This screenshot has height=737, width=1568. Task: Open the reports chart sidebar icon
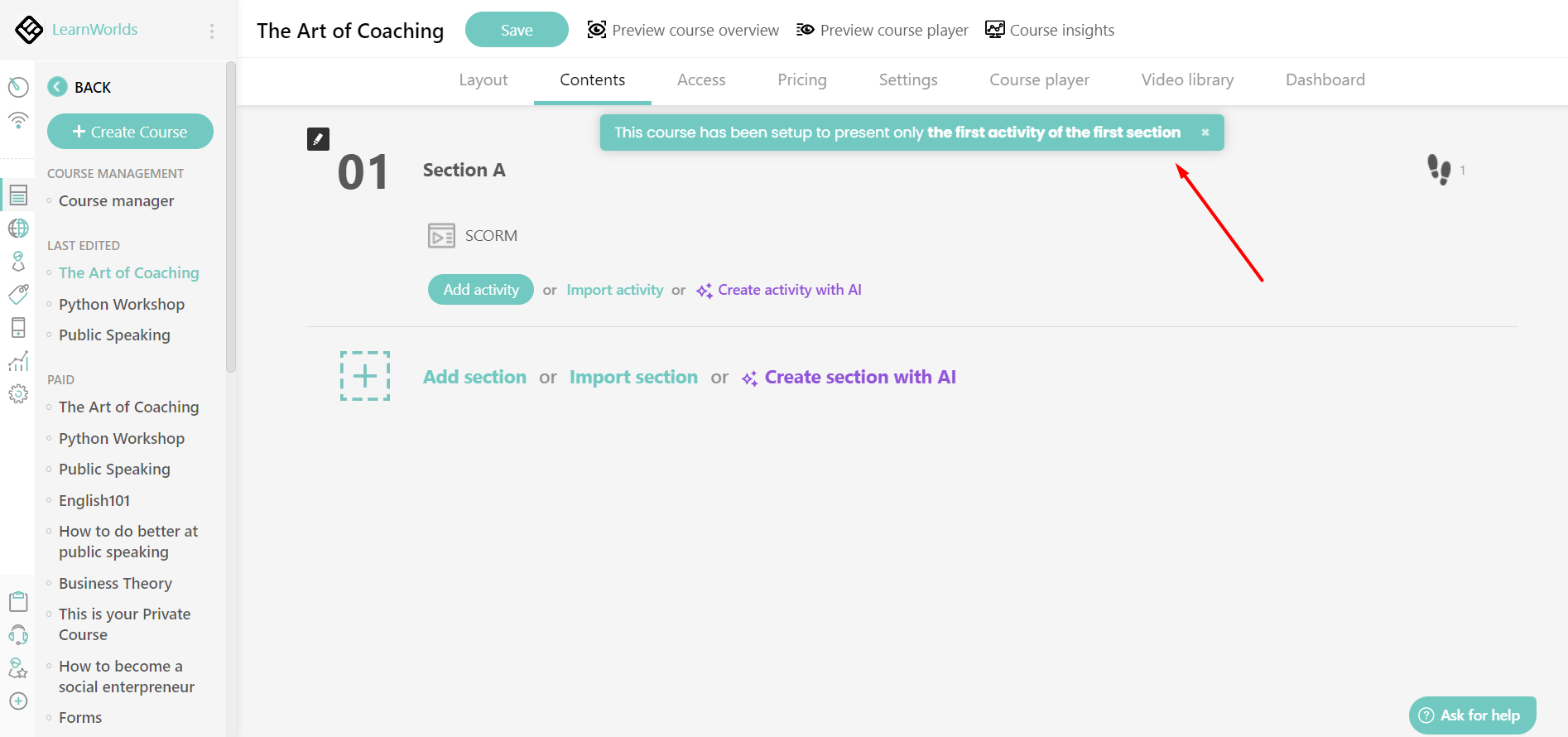(x=18, y=361)
